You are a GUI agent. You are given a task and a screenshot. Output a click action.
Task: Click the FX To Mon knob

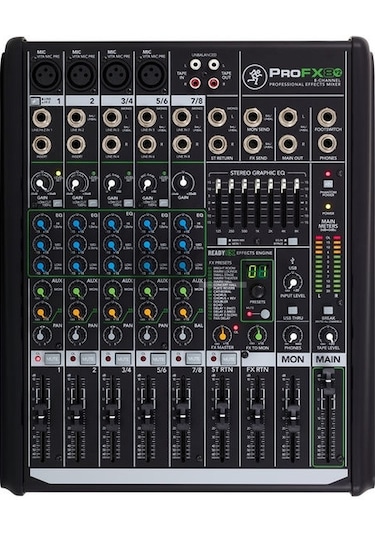[x=258, y=335]
